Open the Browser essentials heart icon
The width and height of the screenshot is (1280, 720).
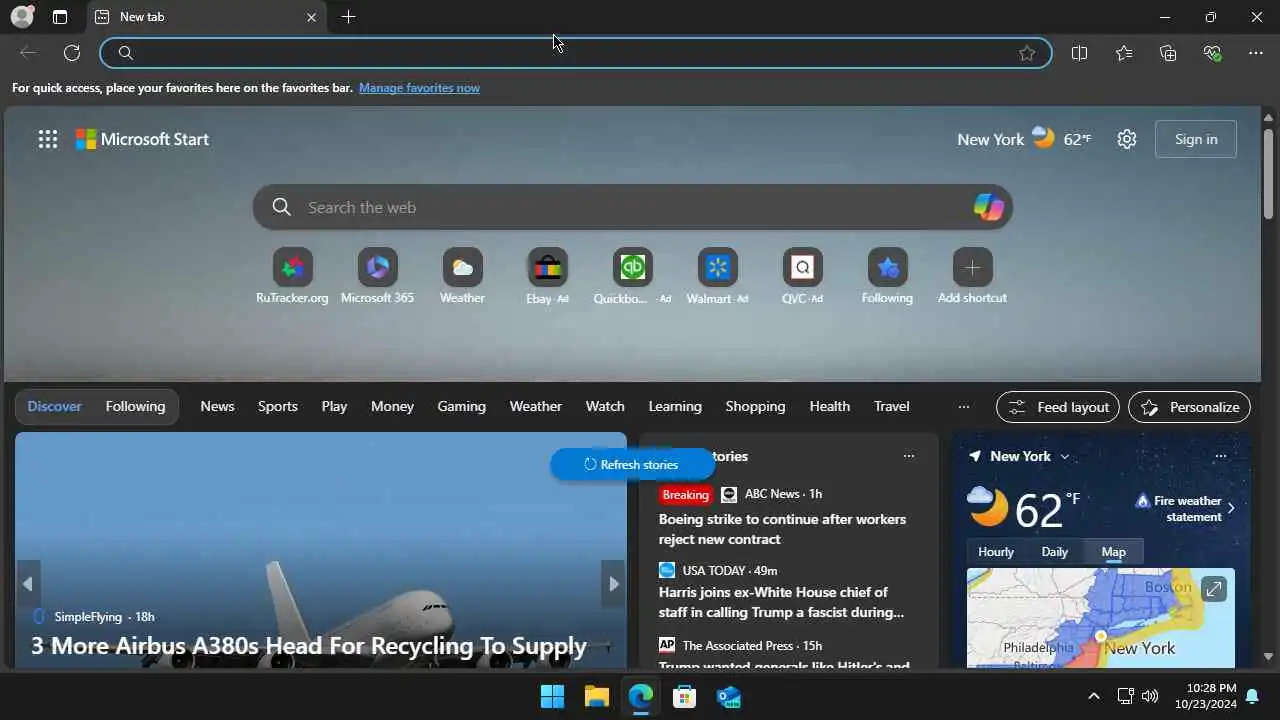pos(1212,53)
